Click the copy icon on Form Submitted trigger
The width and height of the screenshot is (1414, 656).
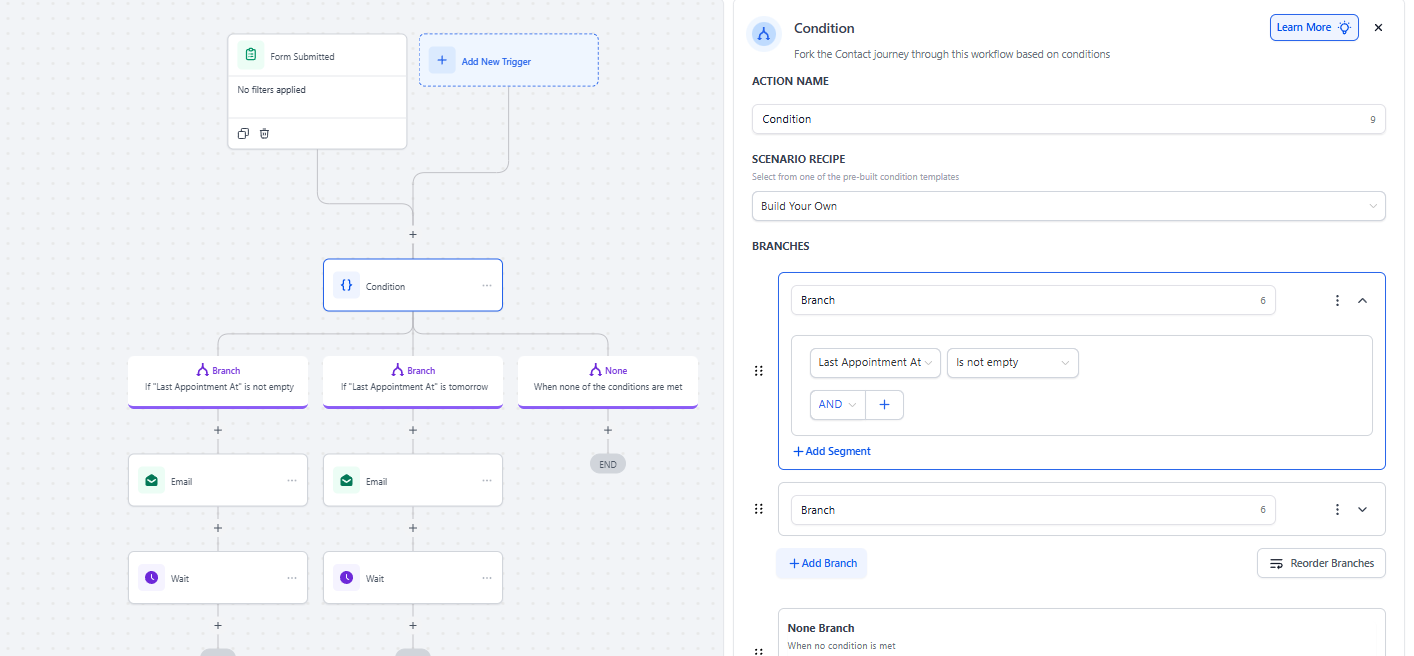(x=243, y=134)
